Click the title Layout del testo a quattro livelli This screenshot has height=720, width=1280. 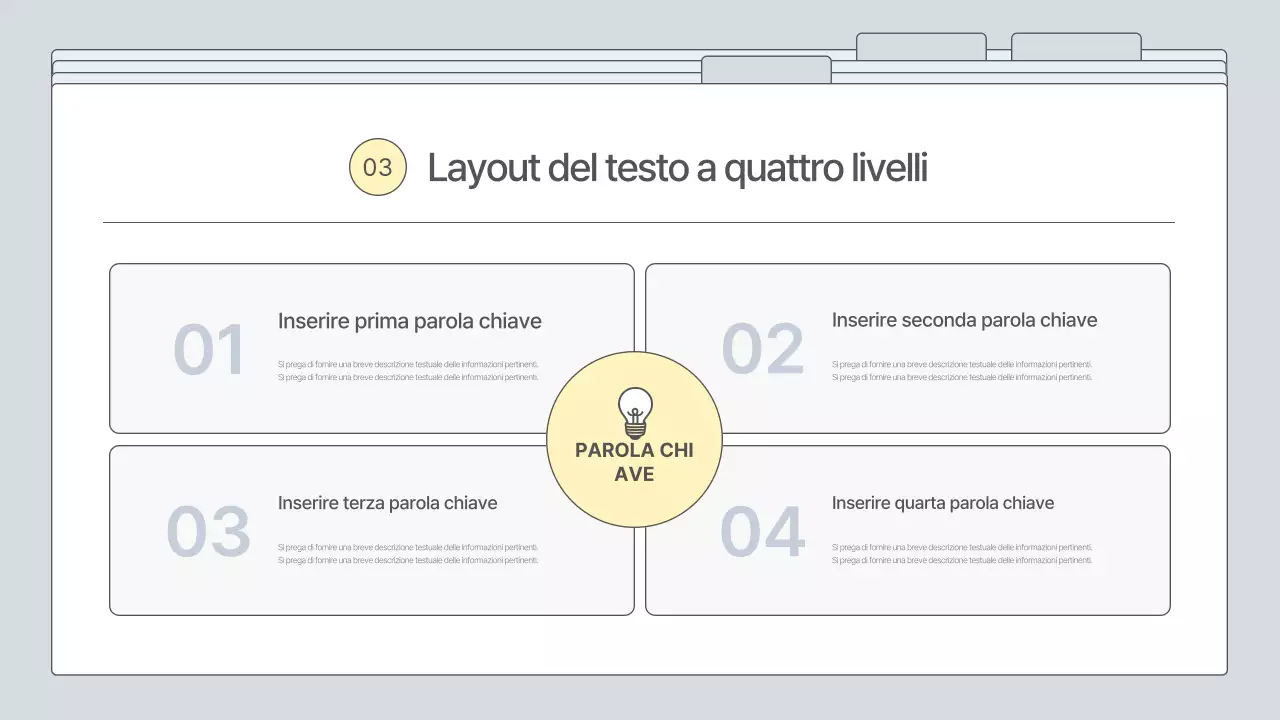point(678,167)
